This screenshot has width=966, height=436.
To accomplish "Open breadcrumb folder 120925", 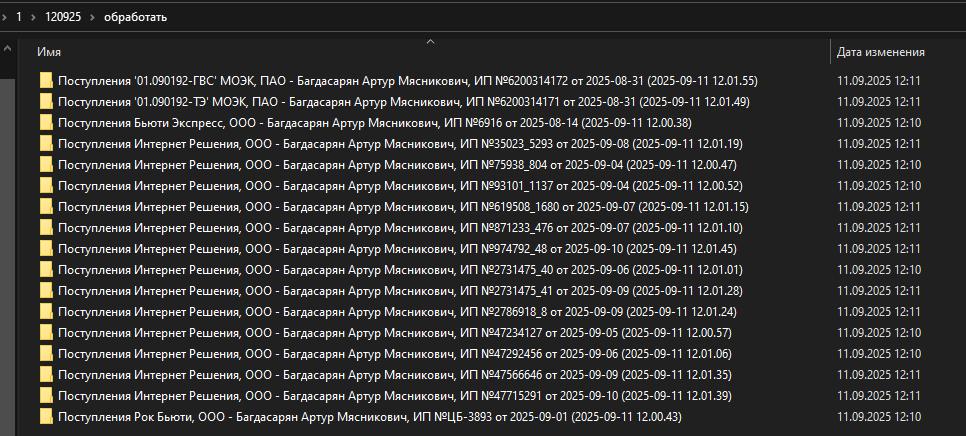I will coord(63,17).
